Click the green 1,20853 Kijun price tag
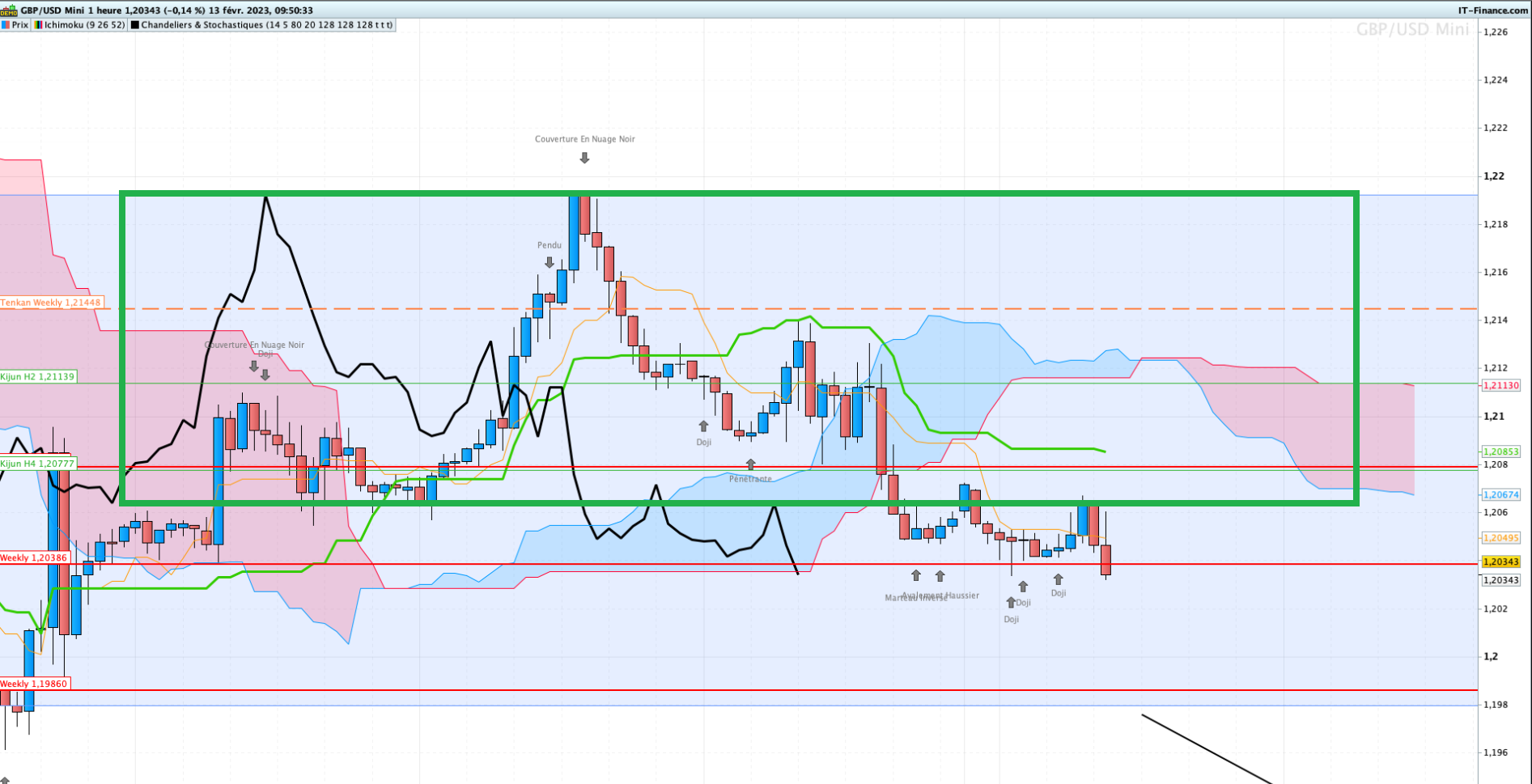The image size is (1532, 784). pos(1500,451)
